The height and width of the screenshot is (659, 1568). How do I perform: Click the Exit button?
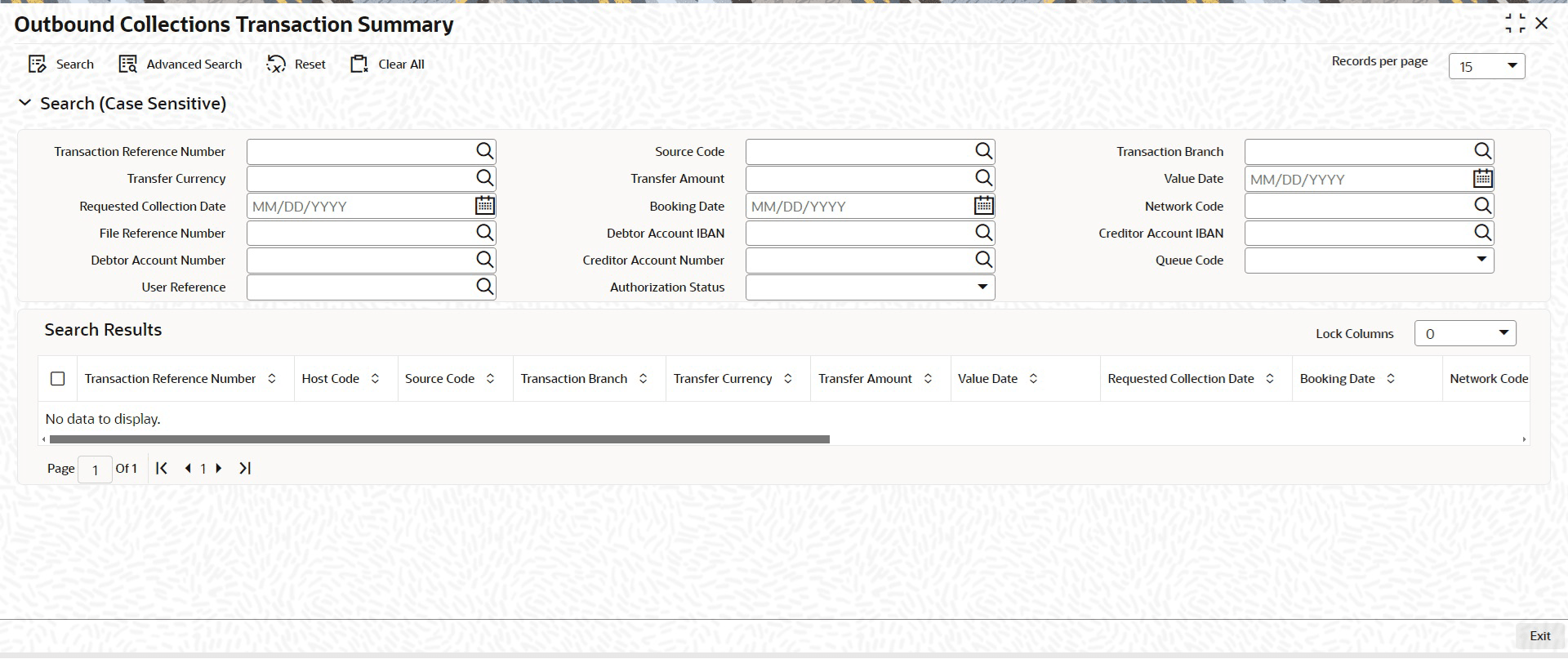(x=1539, y=636)
